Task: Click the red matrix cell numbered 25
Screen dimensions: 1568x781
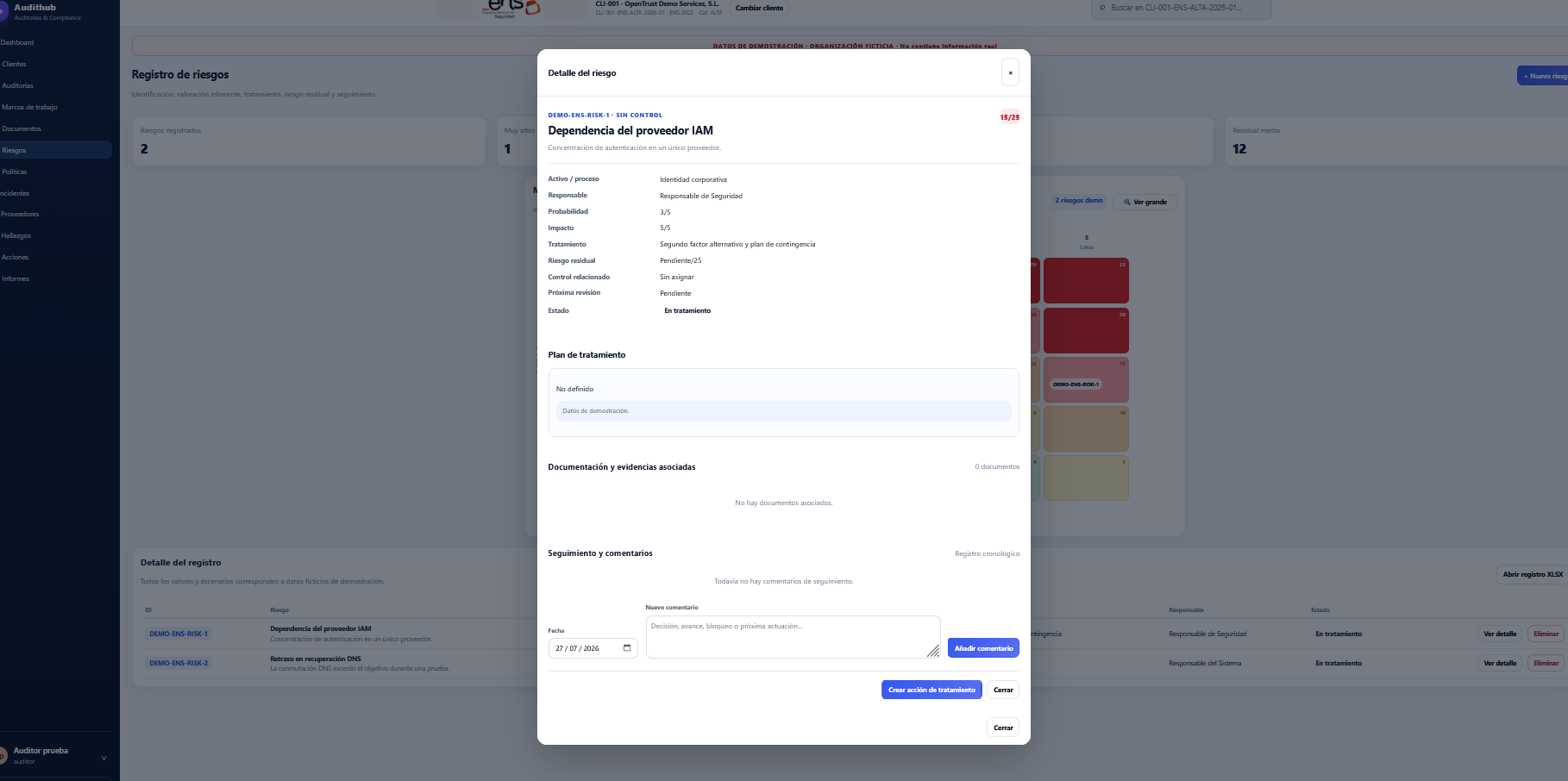Action: coord(1086,280)
